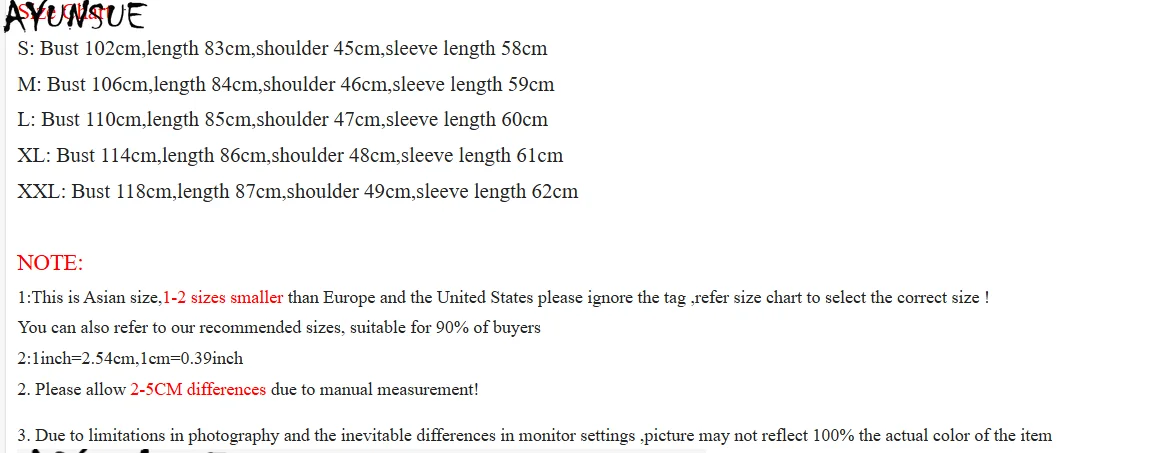
Task: Click the size S measurements row
Action: coord(282,48)
